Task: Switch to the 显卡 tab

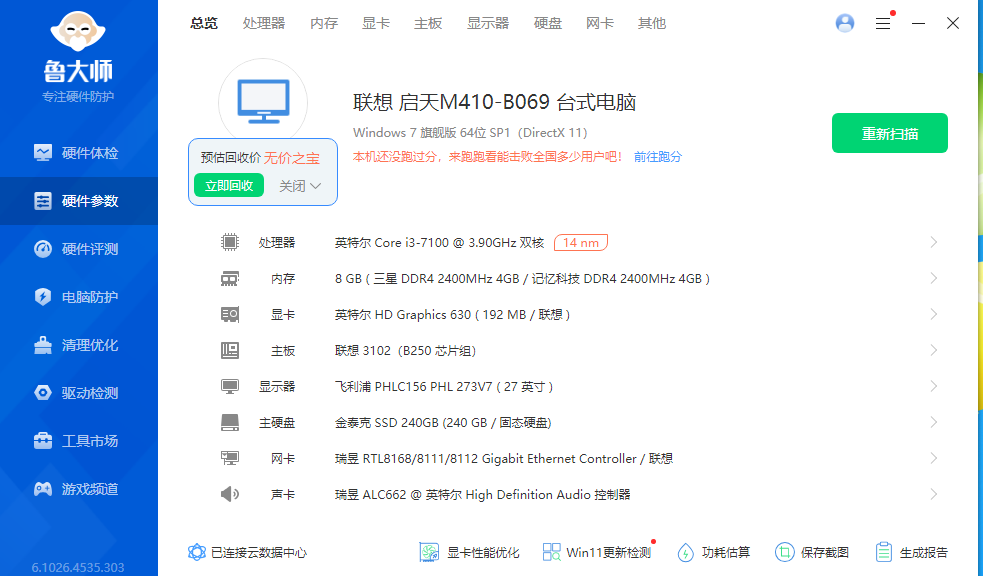Action: point(376,23)
